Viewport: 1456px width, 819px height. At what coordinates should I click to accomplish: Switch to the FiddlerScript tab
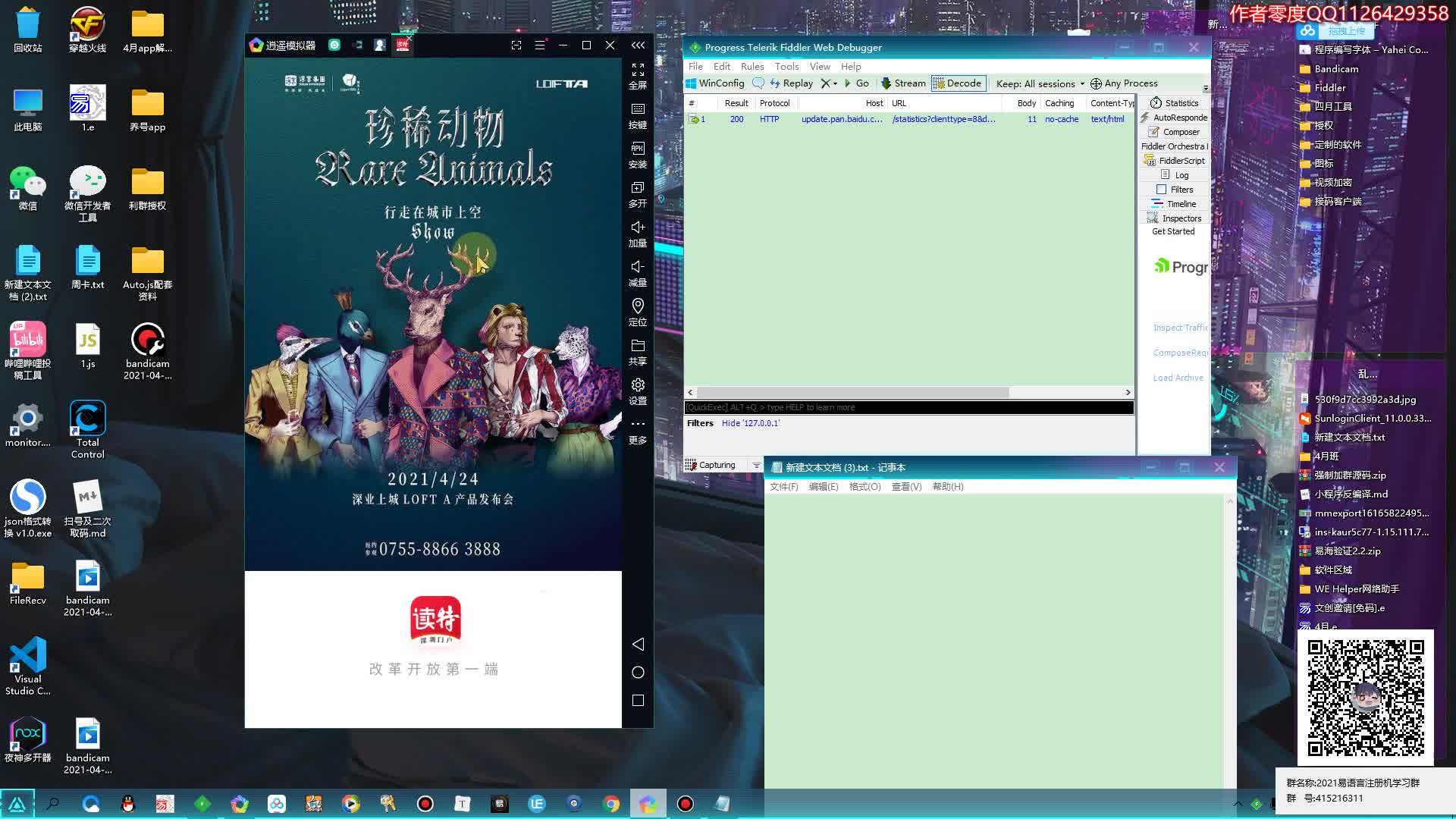point(1175,161)
